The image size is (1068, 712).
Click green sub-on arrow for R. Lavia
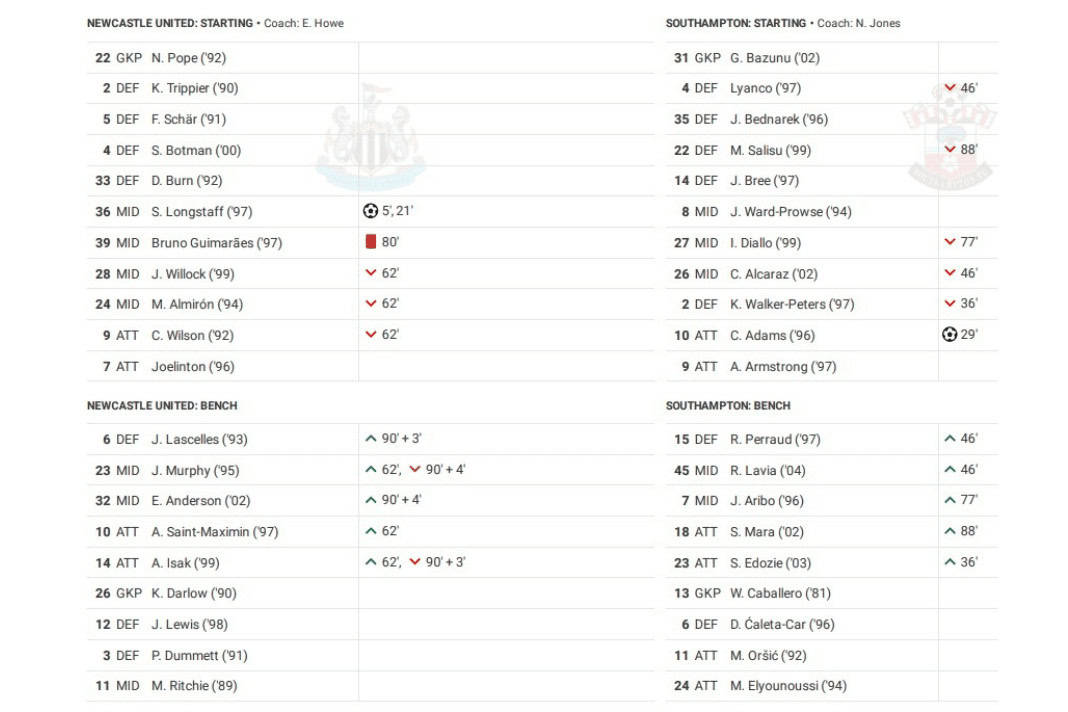950,469
